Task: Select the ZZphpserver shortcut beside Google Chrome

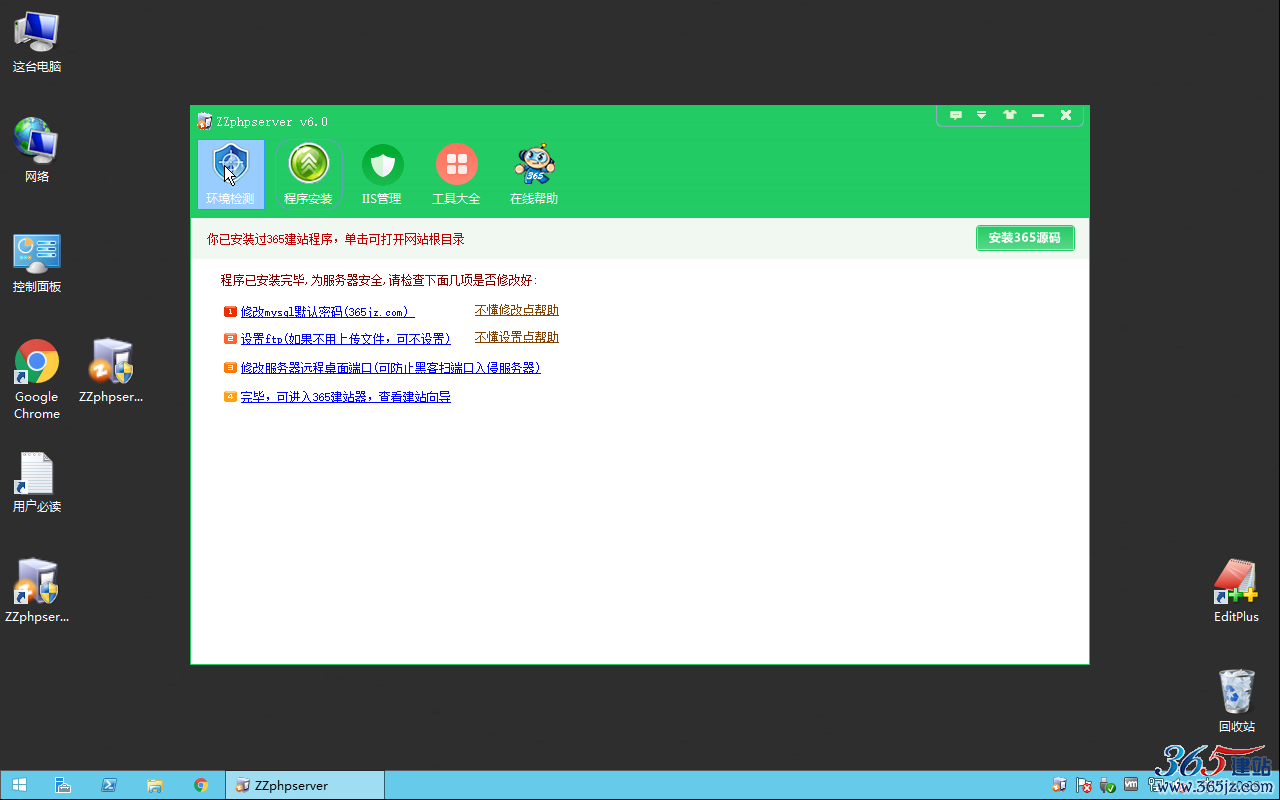Action: click(111, 371)
